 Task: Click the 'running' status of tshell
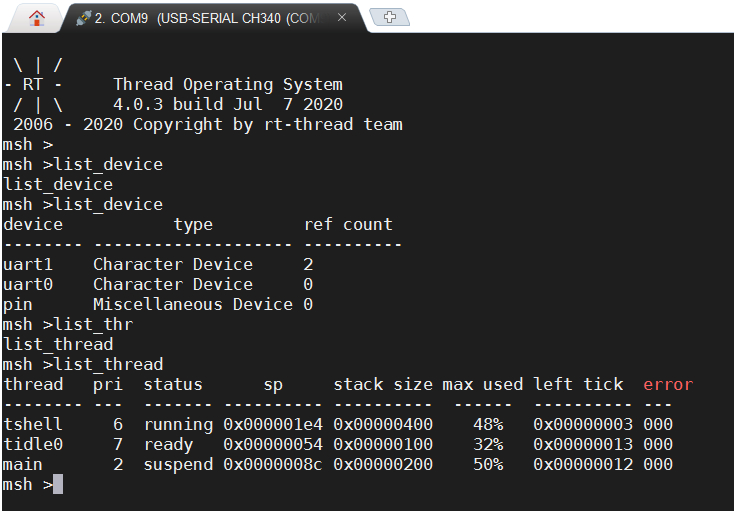178,424
